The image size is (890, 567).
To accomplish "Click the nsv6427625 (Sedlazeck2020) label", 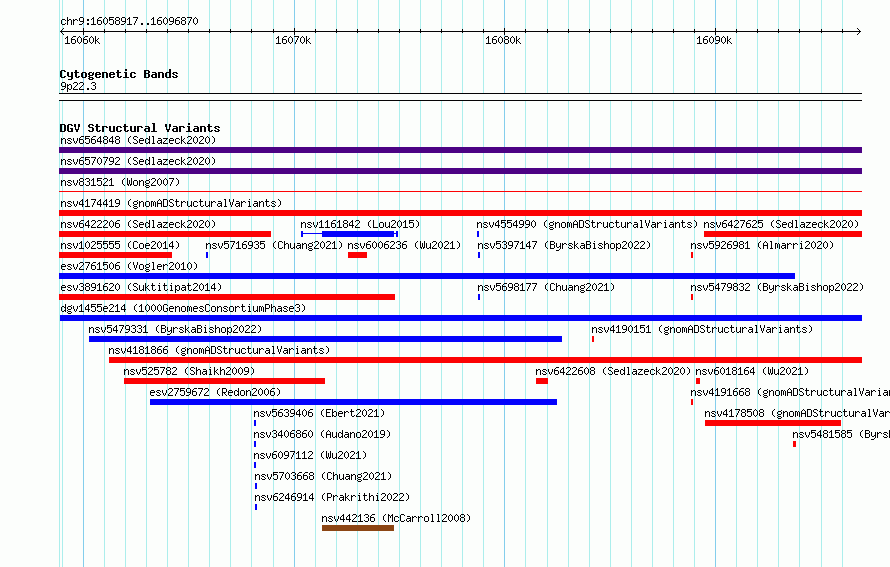I will click(781, 224).
